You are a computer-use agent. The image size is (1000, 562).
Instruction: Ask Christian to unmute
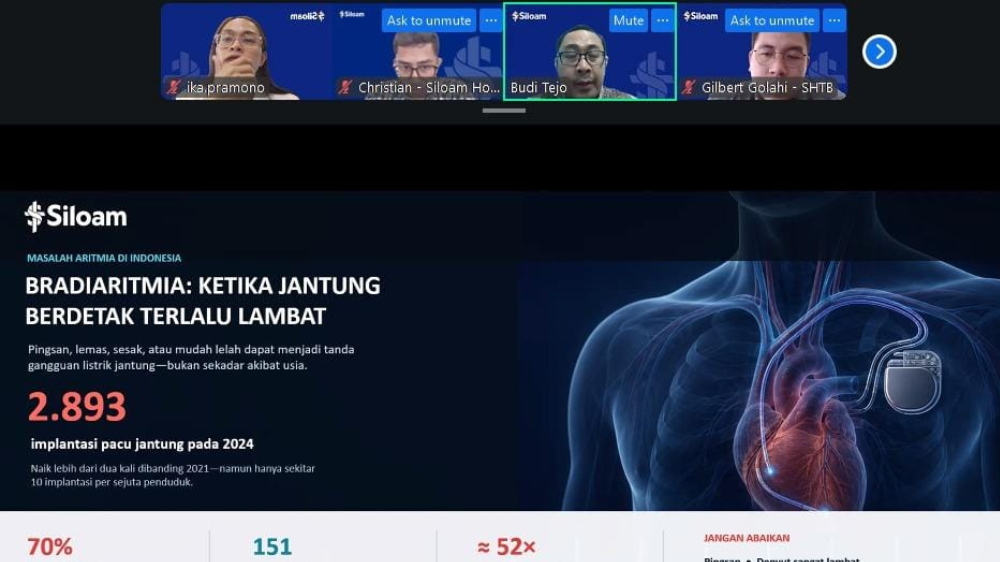pos(429,20)
